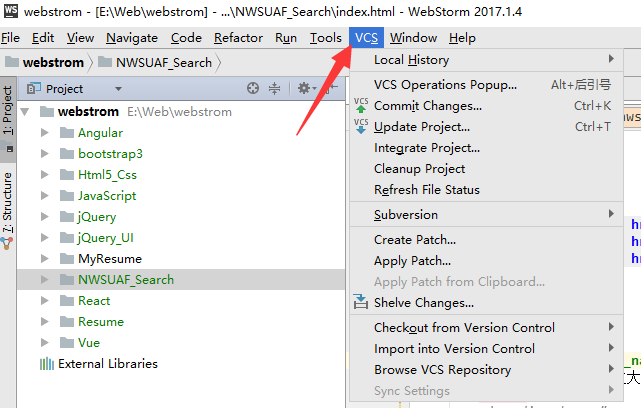Image resolution: width=641 pixels, height=408 pixels.
Task: Click the Update Project VCS icon
Action: (x=361, y=126)
